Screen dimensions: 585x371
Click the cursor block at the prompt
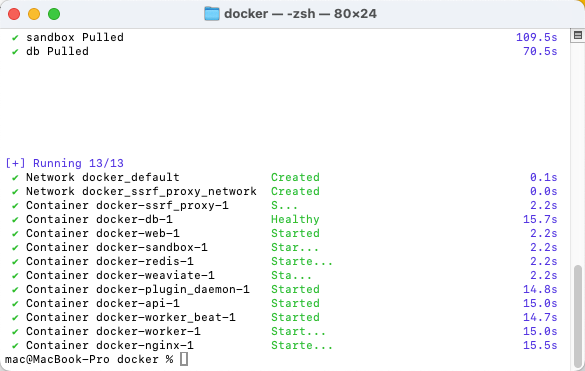pyautogui.click(x=184, y=359)
